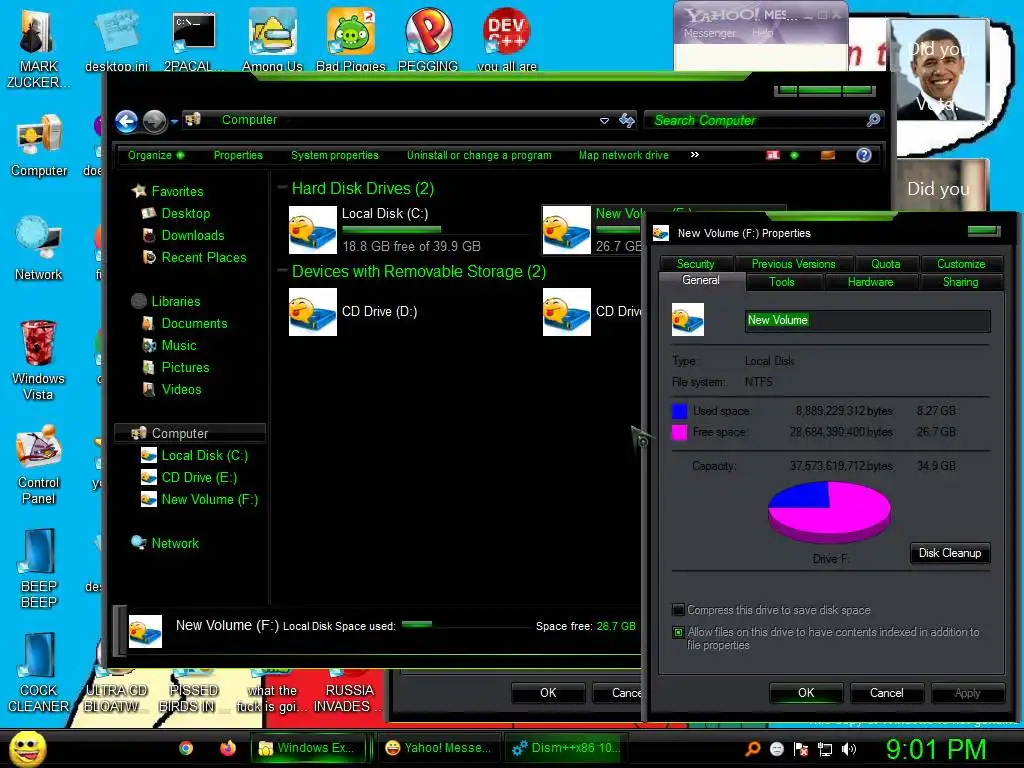
Task: Click the Search Computer field
Action: (755, 120)
